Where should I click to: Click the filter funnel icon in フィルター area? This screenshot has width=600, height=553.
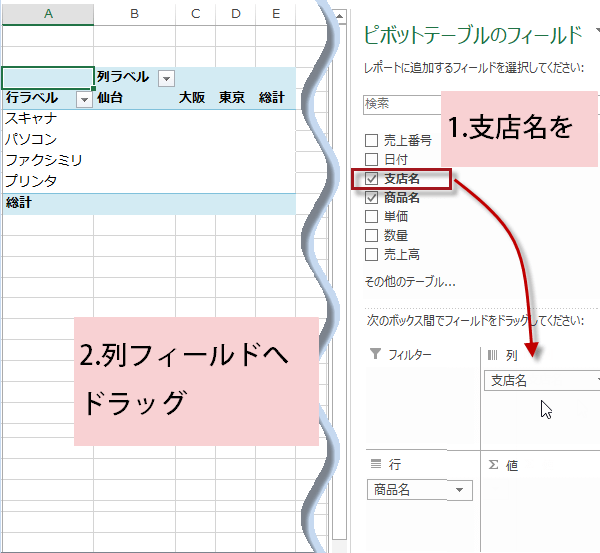tap(375, 354)
